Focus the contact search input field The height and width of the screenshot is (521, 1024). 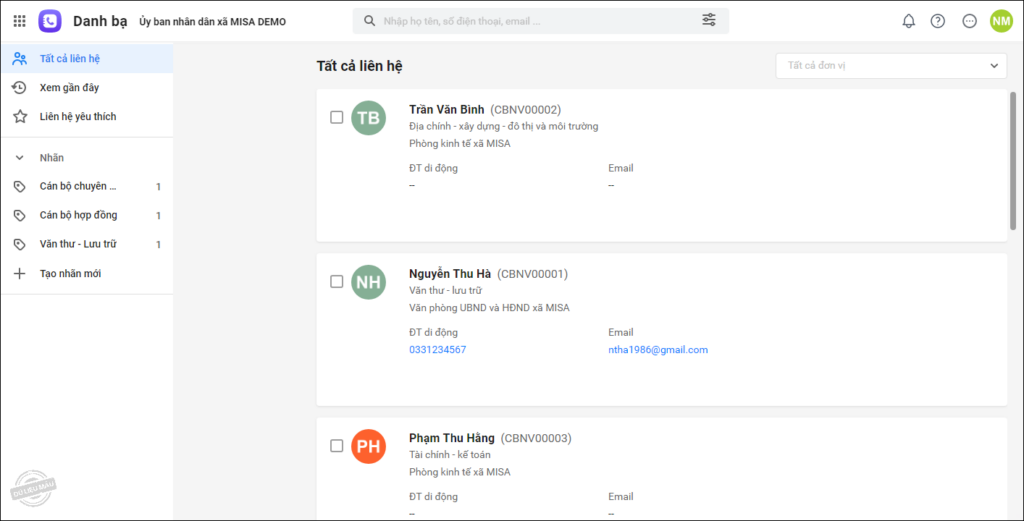click(530, 21)
